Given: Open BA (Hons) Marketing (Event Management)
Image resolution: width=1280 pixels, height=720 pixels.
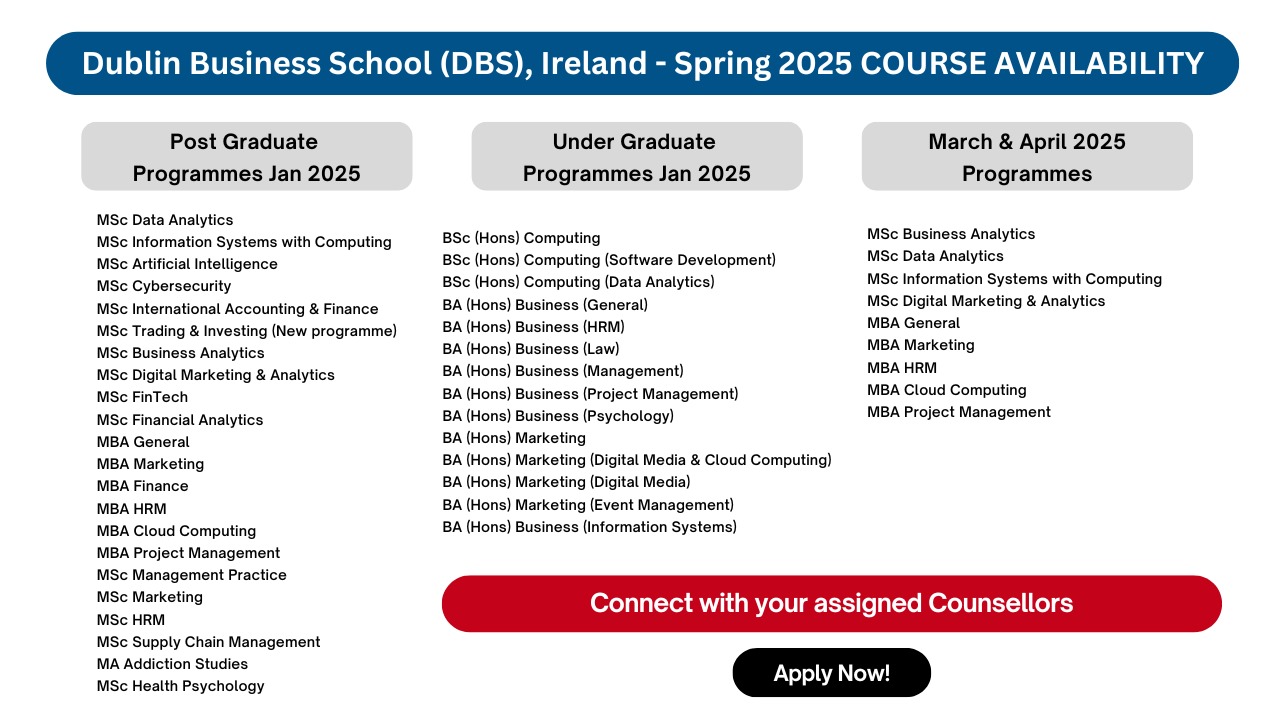Looking at the screenshot, I should point(588,505).
